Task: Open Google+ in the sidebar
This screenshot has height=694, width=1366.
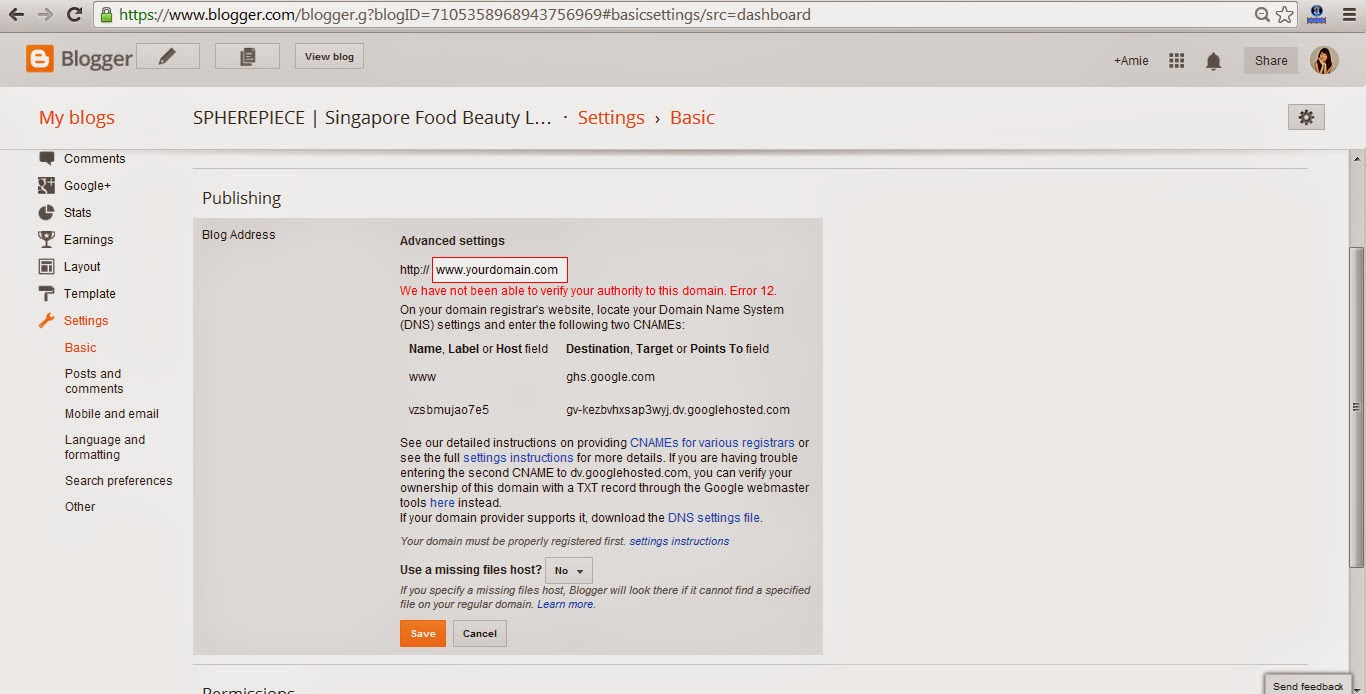Action: tap(87, 185)
